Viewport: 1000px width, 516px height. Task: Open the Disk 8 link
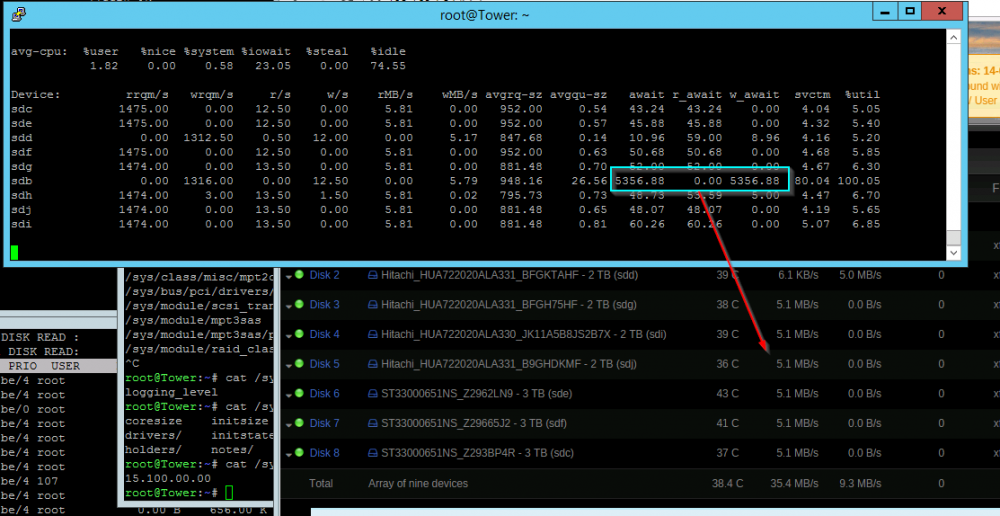pos(325,453)
